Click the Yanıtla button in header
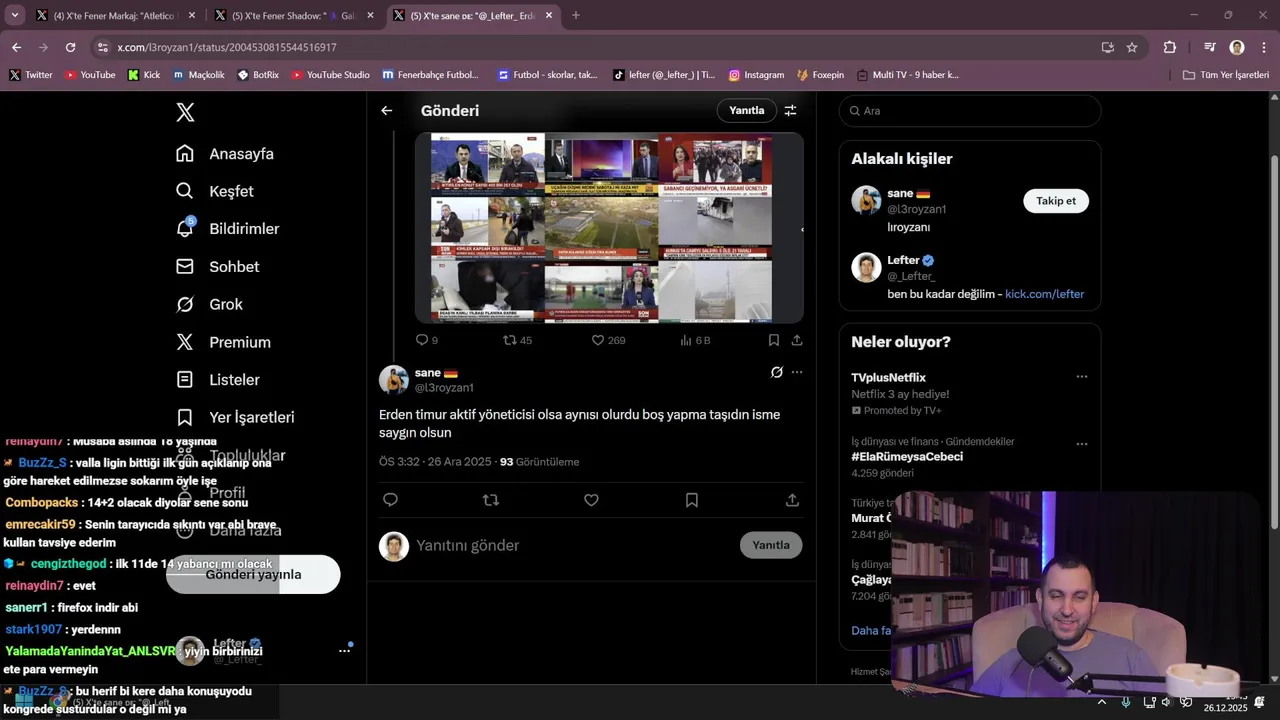The height and width of the screenshot is (720, 1280). [746, 111]
